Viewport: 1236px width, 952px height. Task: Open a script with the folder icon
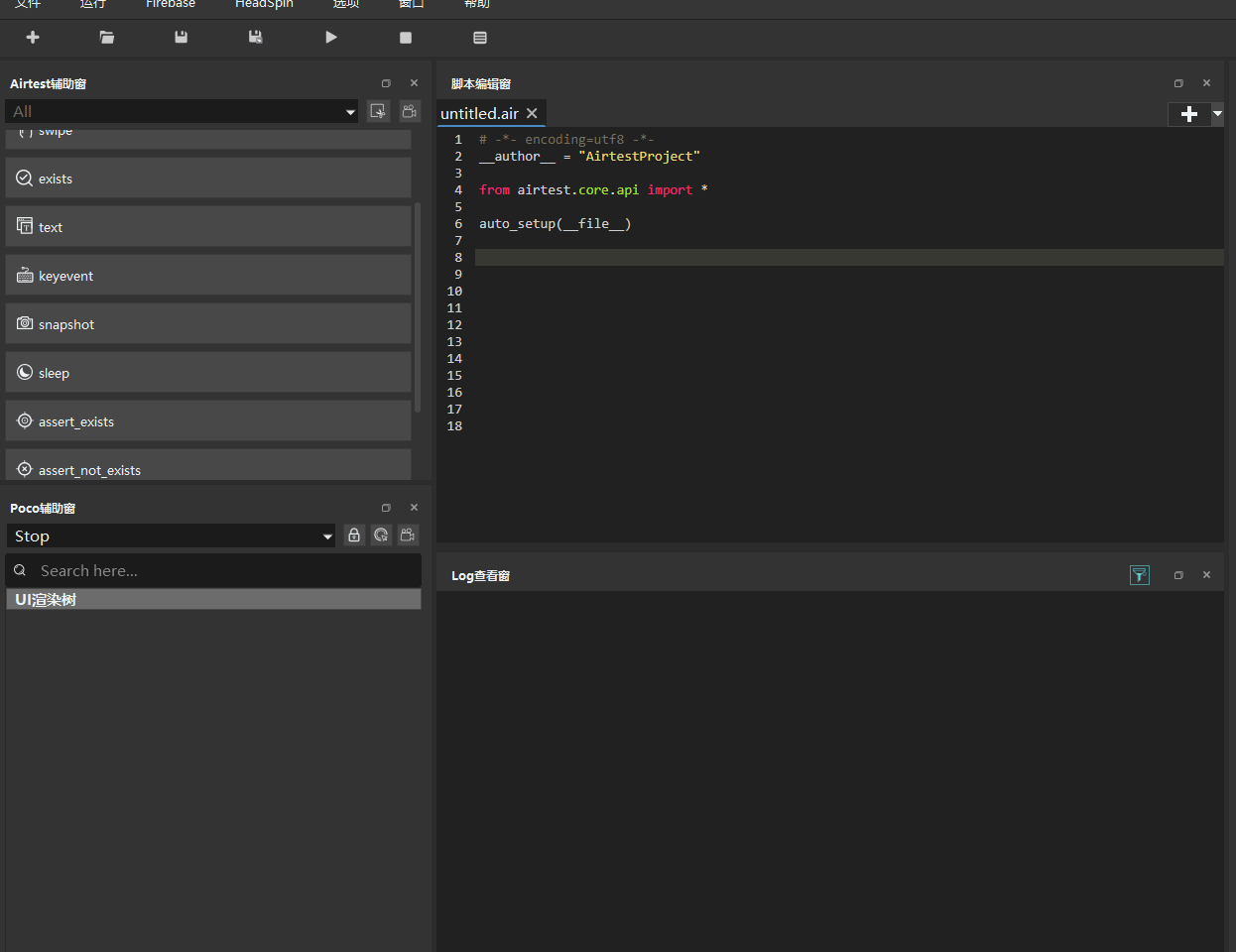107,38
